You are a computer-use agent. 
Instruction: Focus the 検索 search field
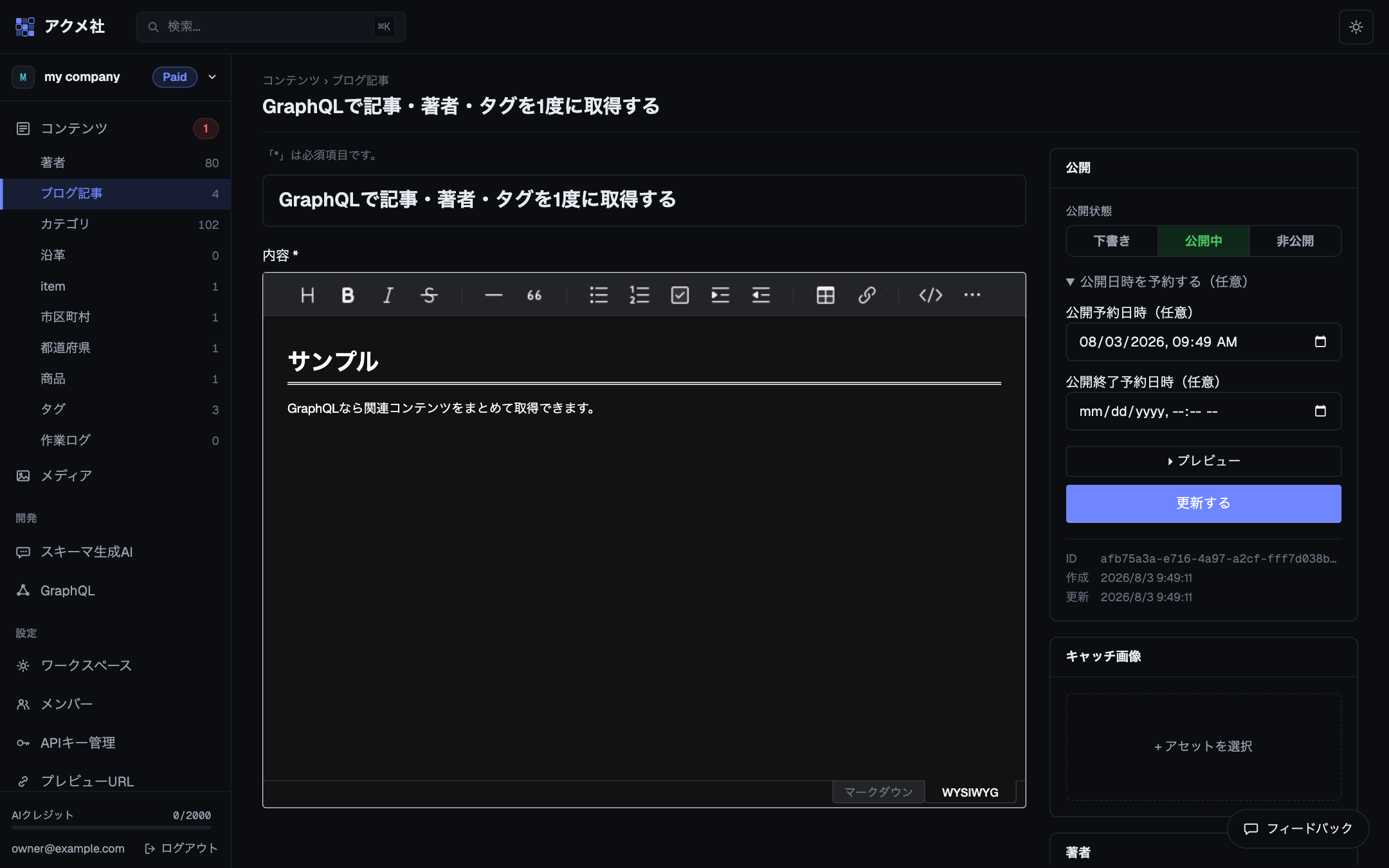tap(271, 27)
